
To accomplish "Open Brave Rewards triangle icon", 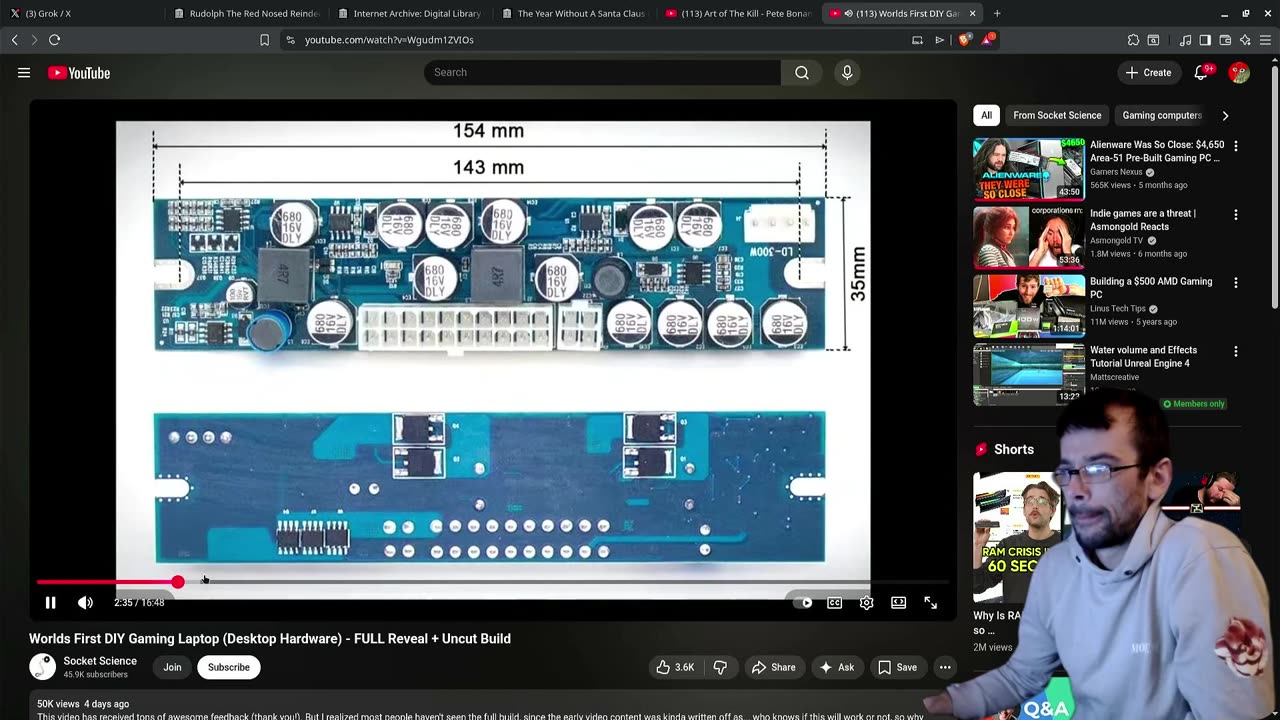I will pyautogui.click(x=988, y=40).
